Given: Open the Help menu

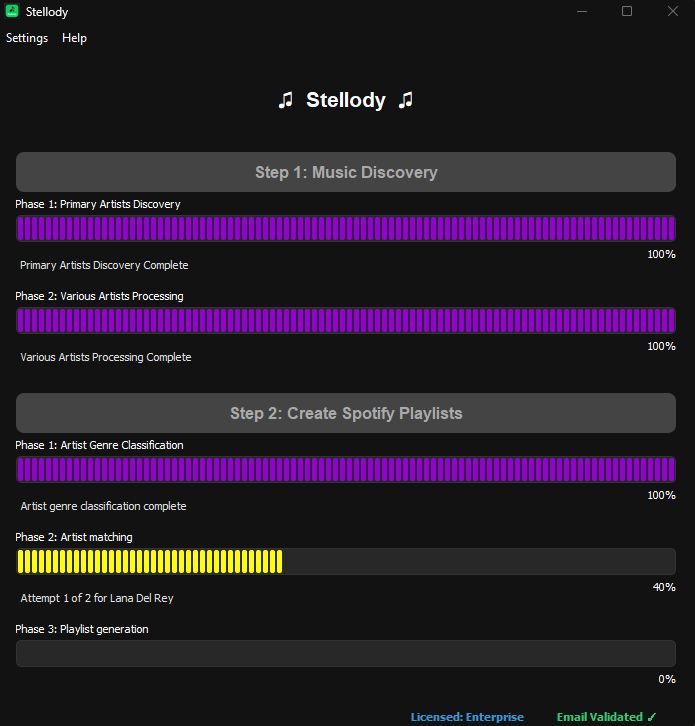Looking at the screenshot, I should pyautogui.click(x=74, y=38).
